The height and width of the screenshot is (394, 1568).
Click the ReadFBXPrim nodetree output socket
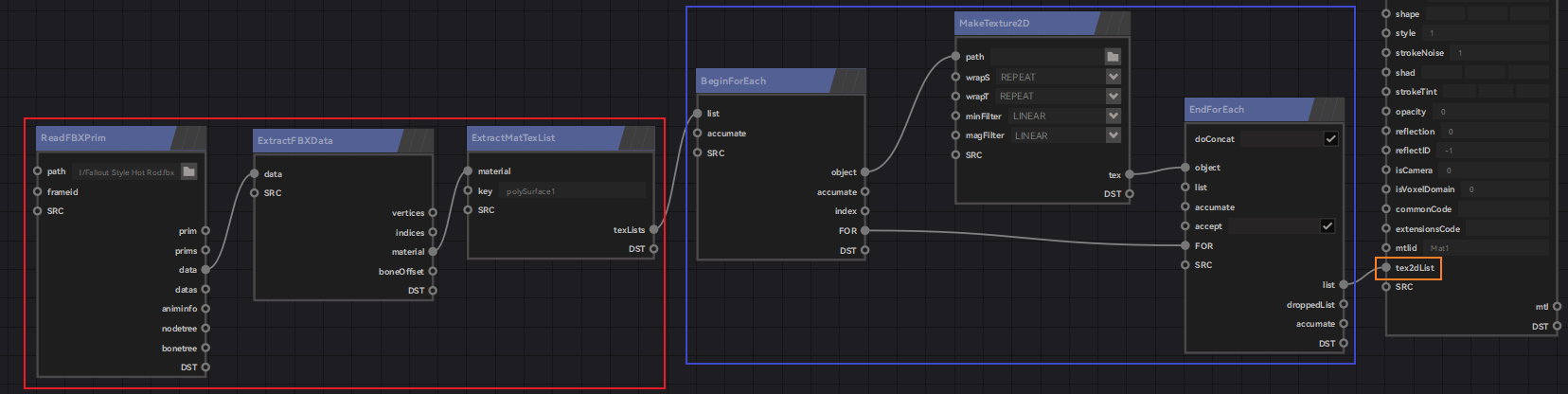pyautogui.click(x=205, y=329)
